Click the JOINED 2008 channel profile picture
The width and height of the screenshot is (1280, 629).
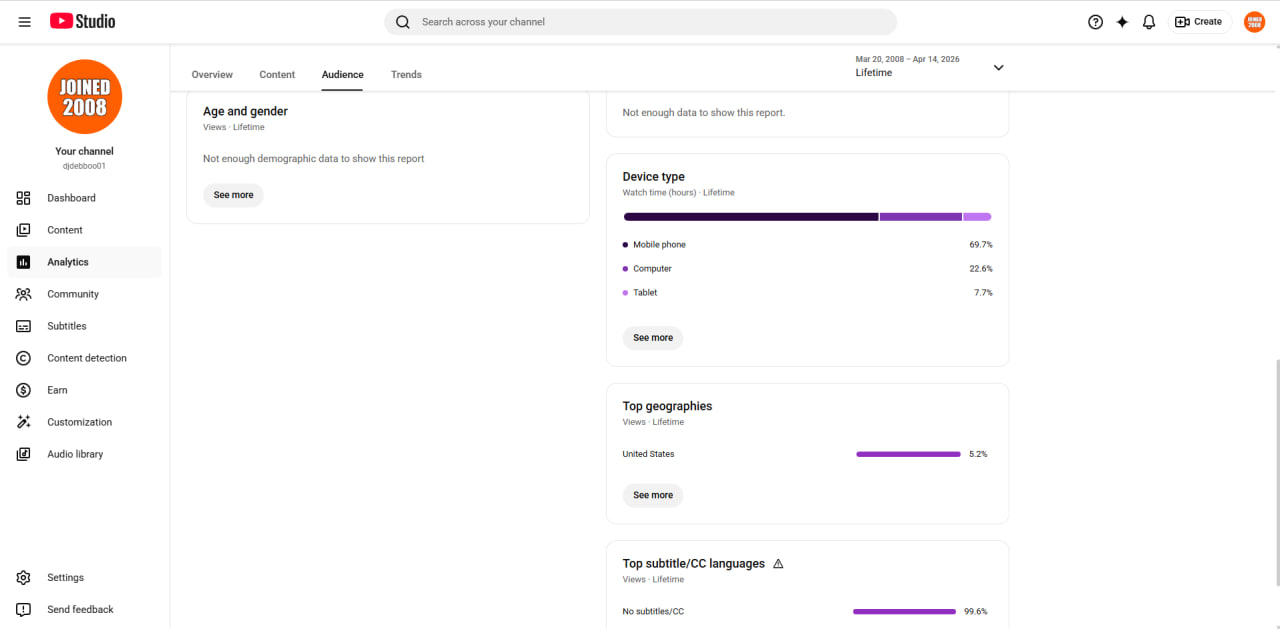pos(85,97)
